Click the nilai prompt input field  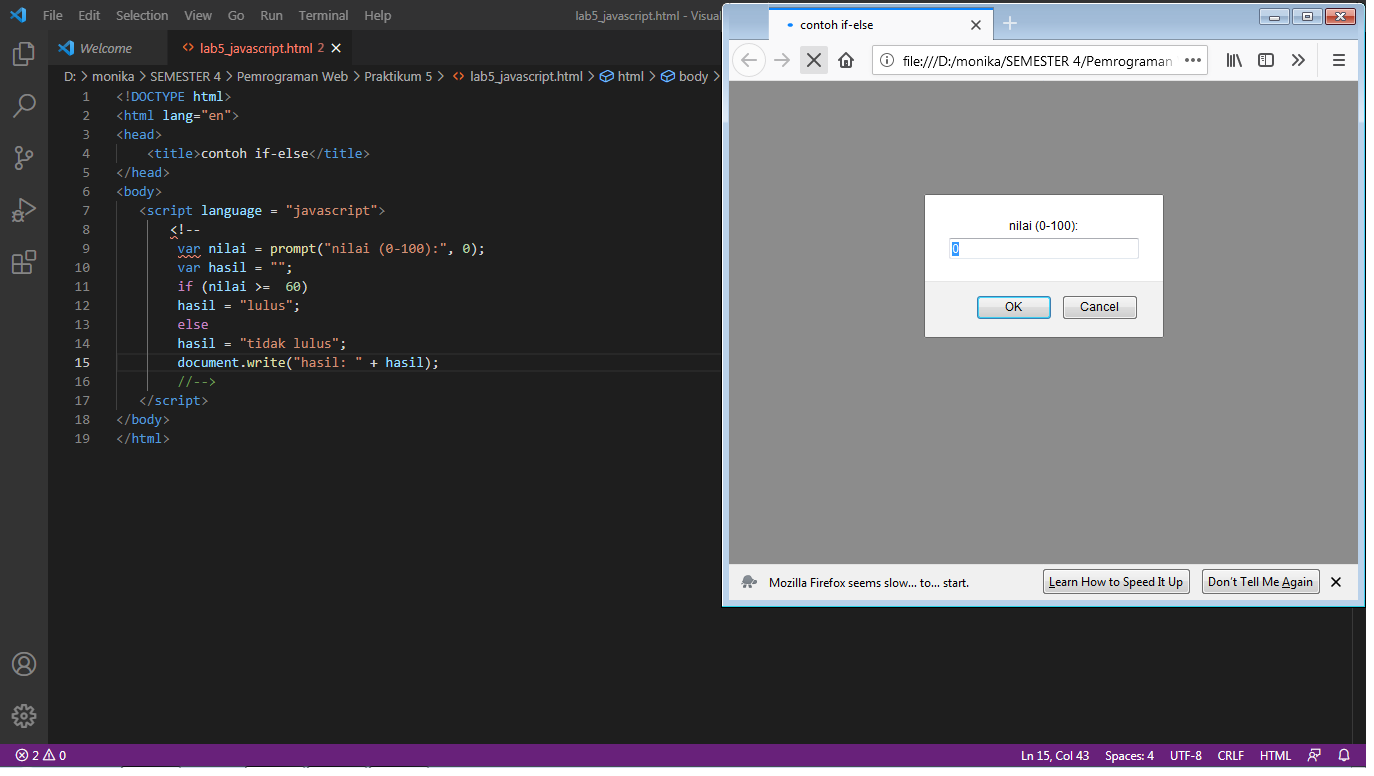tap(1044, 249)
